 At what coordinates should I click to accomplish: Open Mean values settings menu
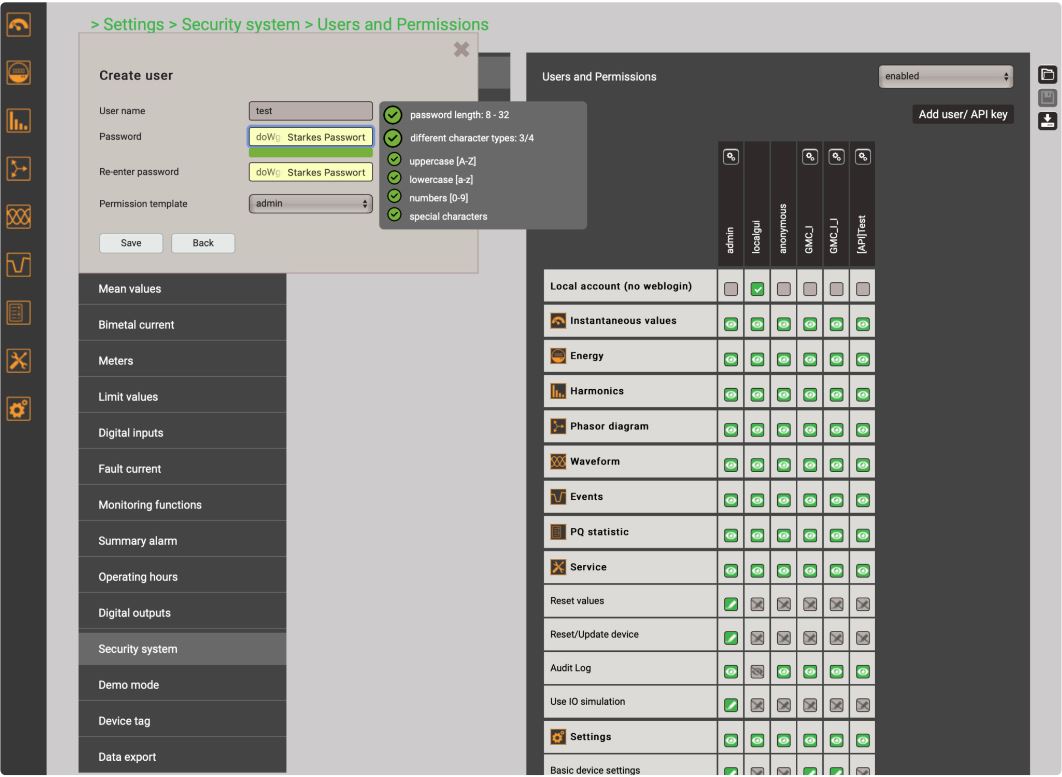(x=182, y=289)
